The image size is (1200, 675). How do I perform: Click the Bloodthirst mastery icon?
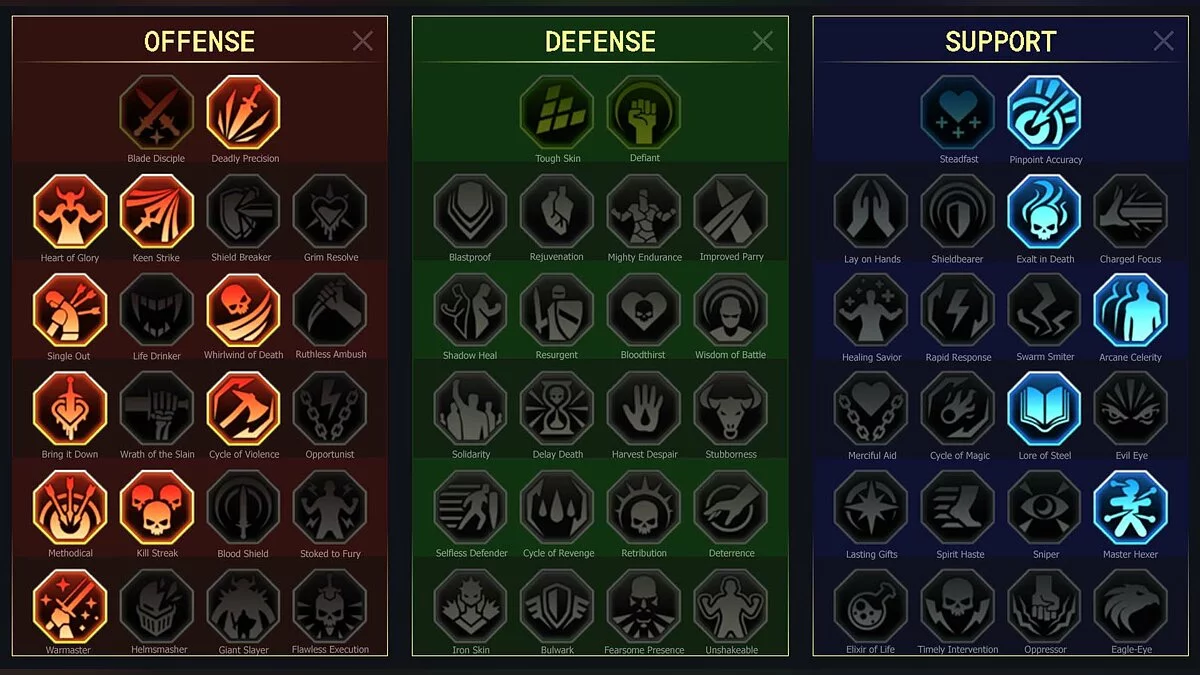(x=644, y=310)
